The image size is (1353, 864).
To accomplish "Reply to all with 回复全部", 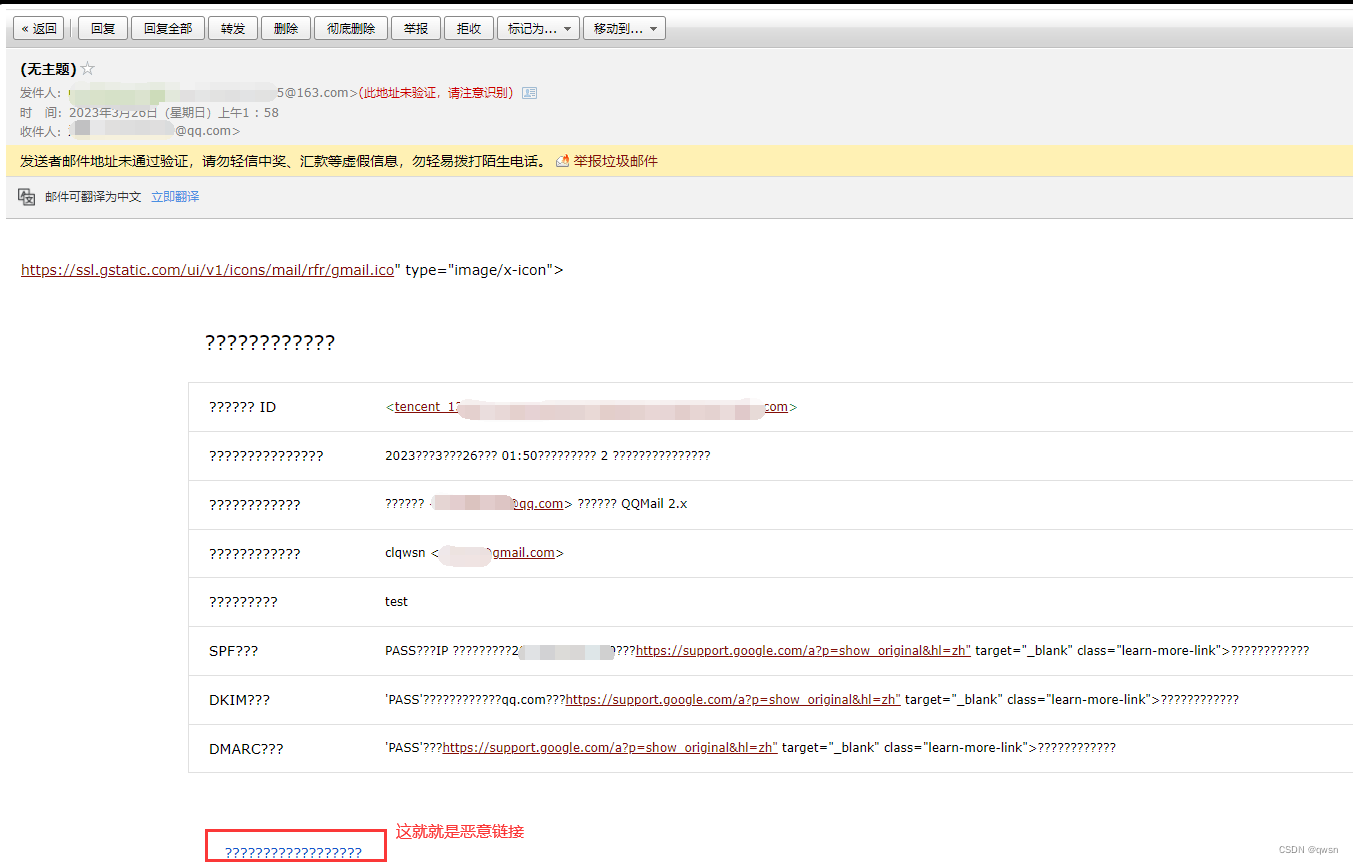I will (167, 29).
